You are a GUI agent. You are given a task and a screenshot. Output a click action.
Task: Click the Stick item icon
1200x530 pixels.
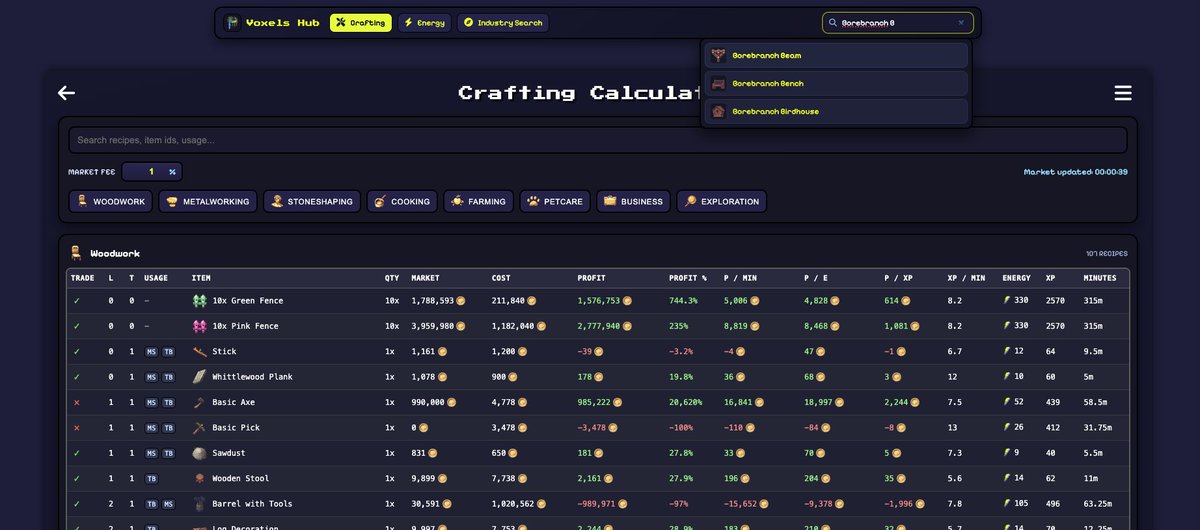click(199, 351)
